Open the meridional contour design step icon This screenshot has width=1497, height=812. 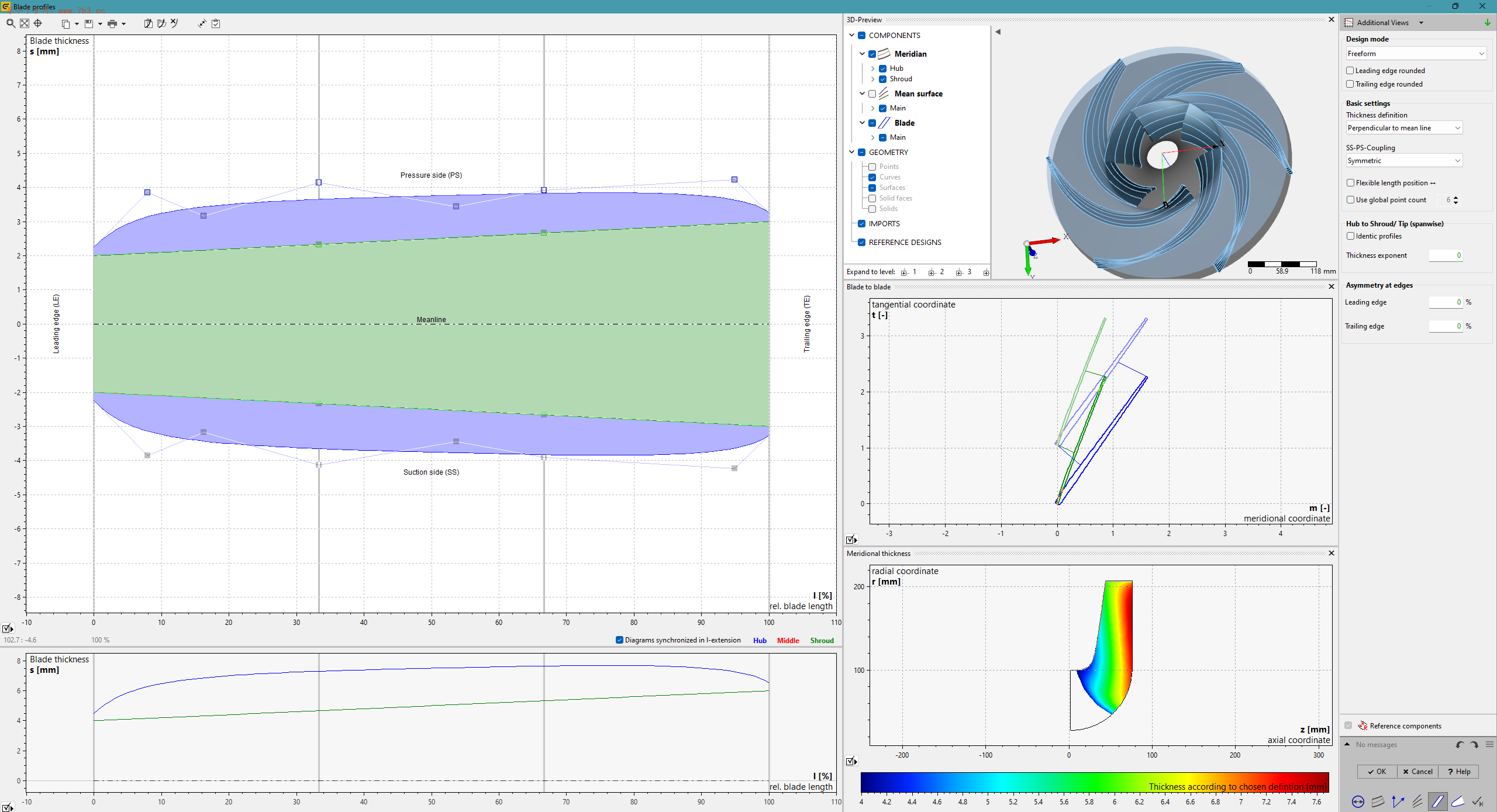coord(1378,801)
